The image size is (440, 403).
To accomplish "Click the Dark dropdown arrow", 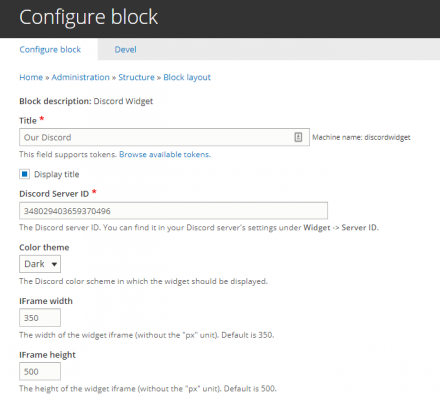I will [x=54, y=264].
